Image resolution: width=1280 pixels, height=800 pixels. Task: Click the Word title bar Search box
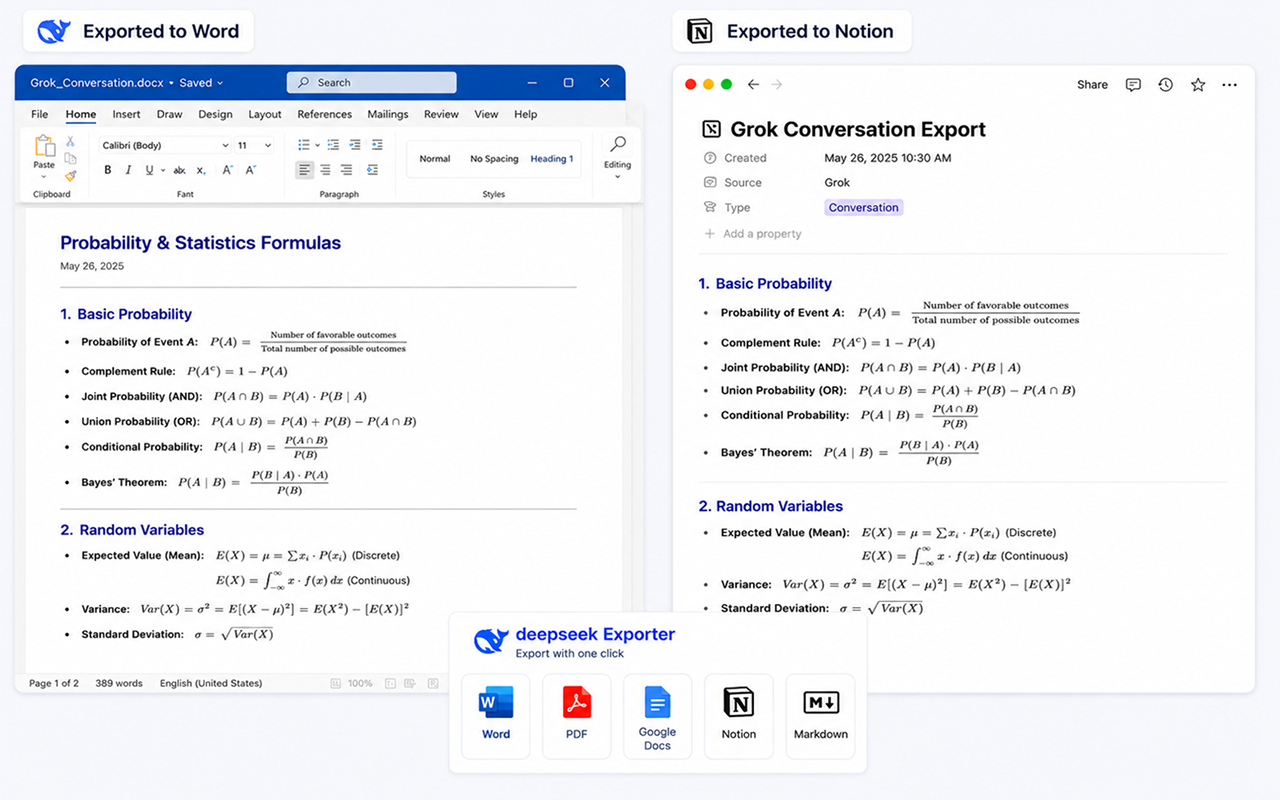click(371, 83)
